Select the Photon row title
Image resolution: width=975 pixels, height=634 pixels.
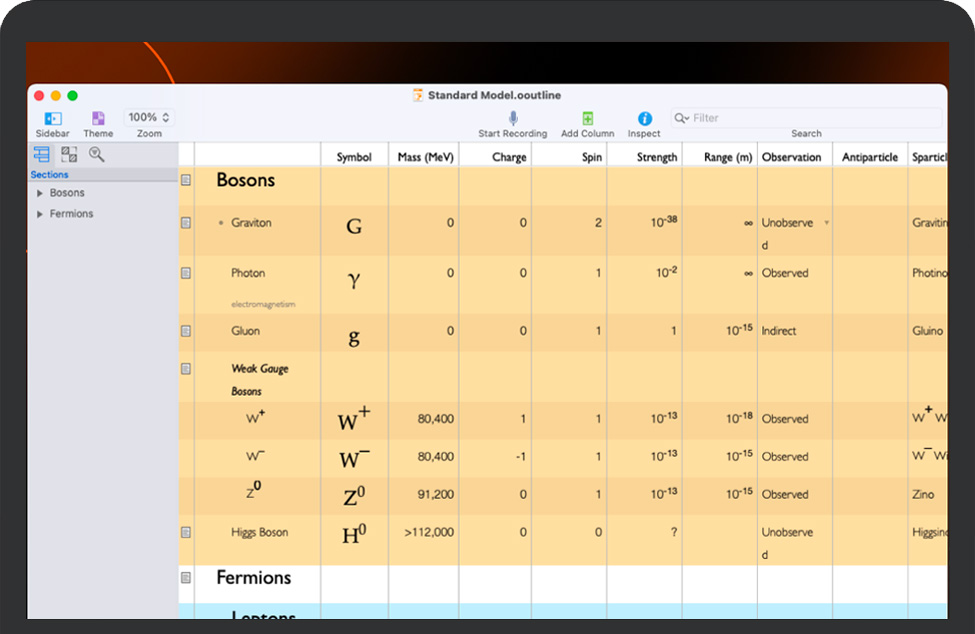249,273
